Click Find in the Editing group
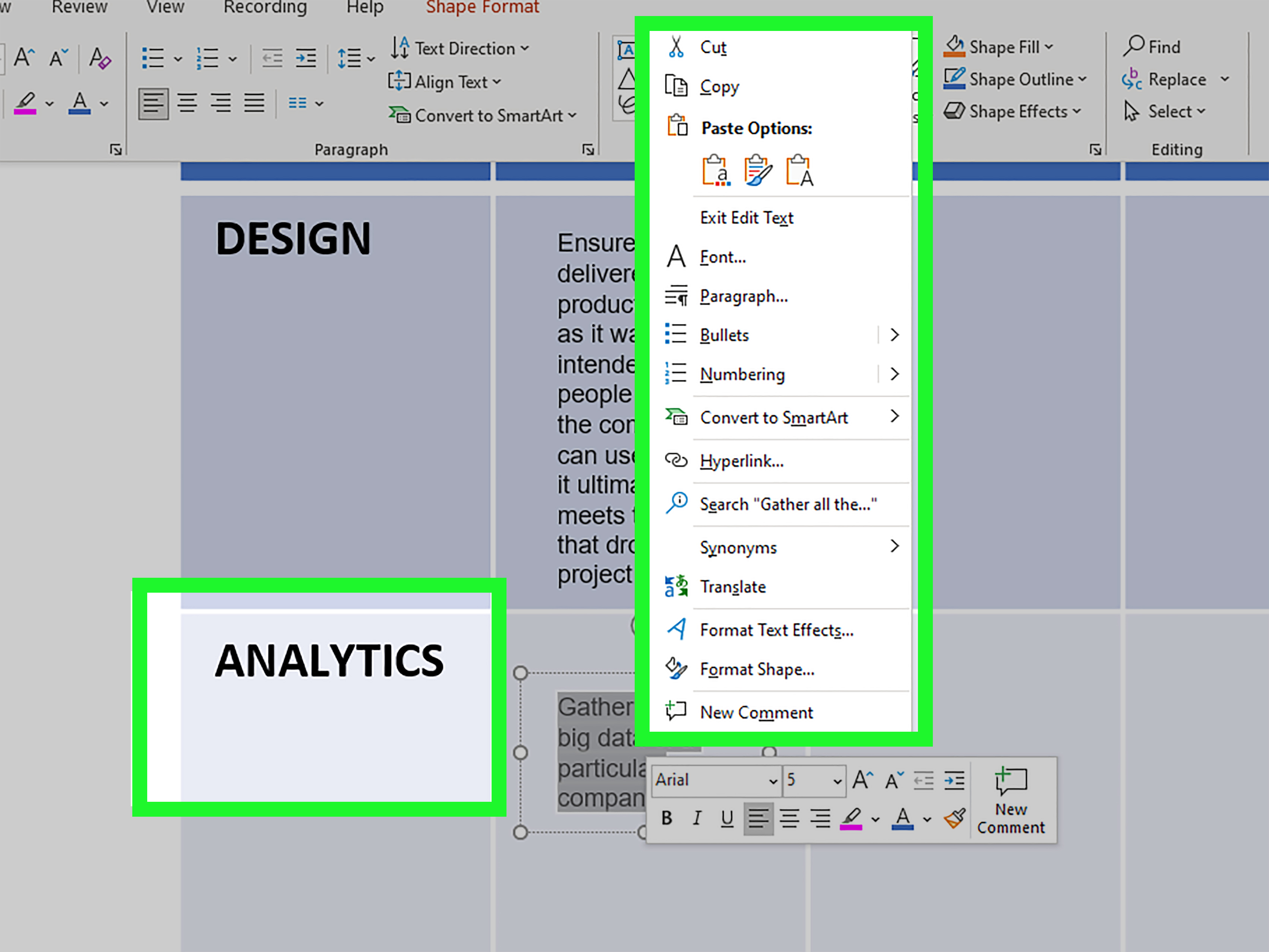Screen dimensions: 1269x952 (x=1151, y=47)
